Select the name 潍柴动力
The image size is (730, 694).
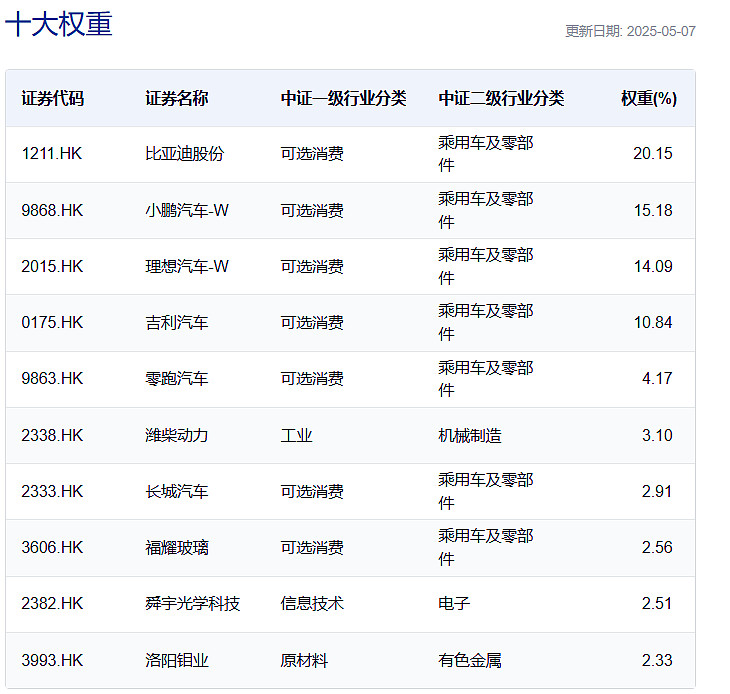click(176, 435)
